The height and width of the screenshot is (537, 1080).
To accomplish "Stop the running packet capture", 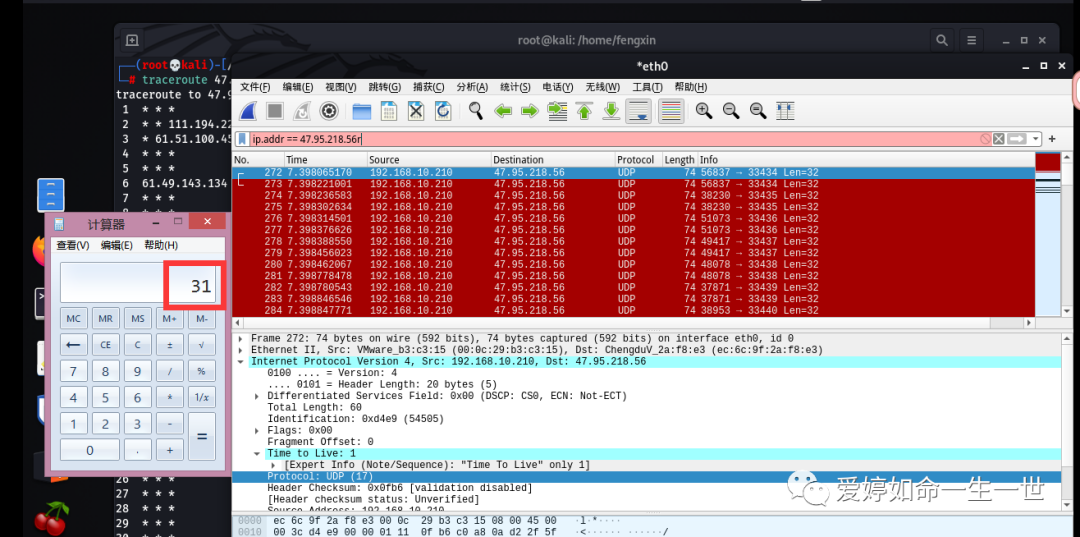I will pos(275,111).
